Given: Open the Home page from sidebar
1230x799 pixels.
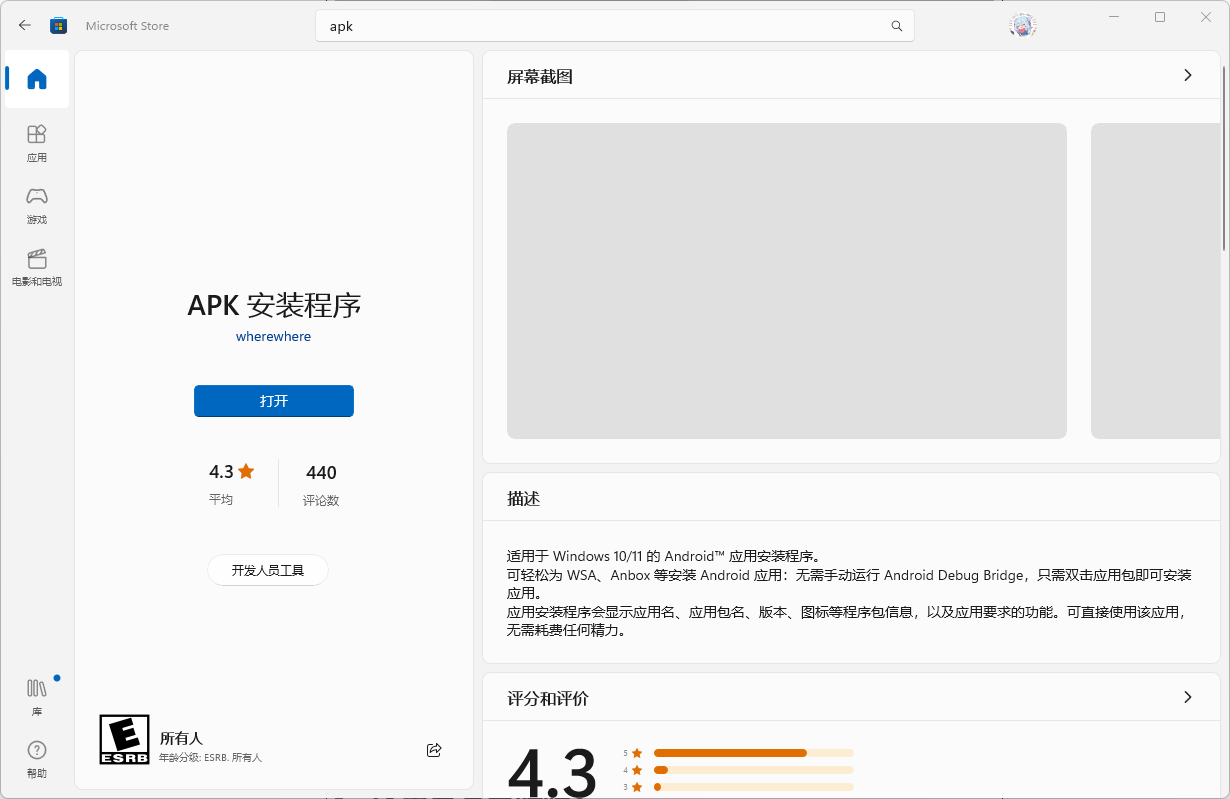Looking at the screenshot, I should point(37,79).
